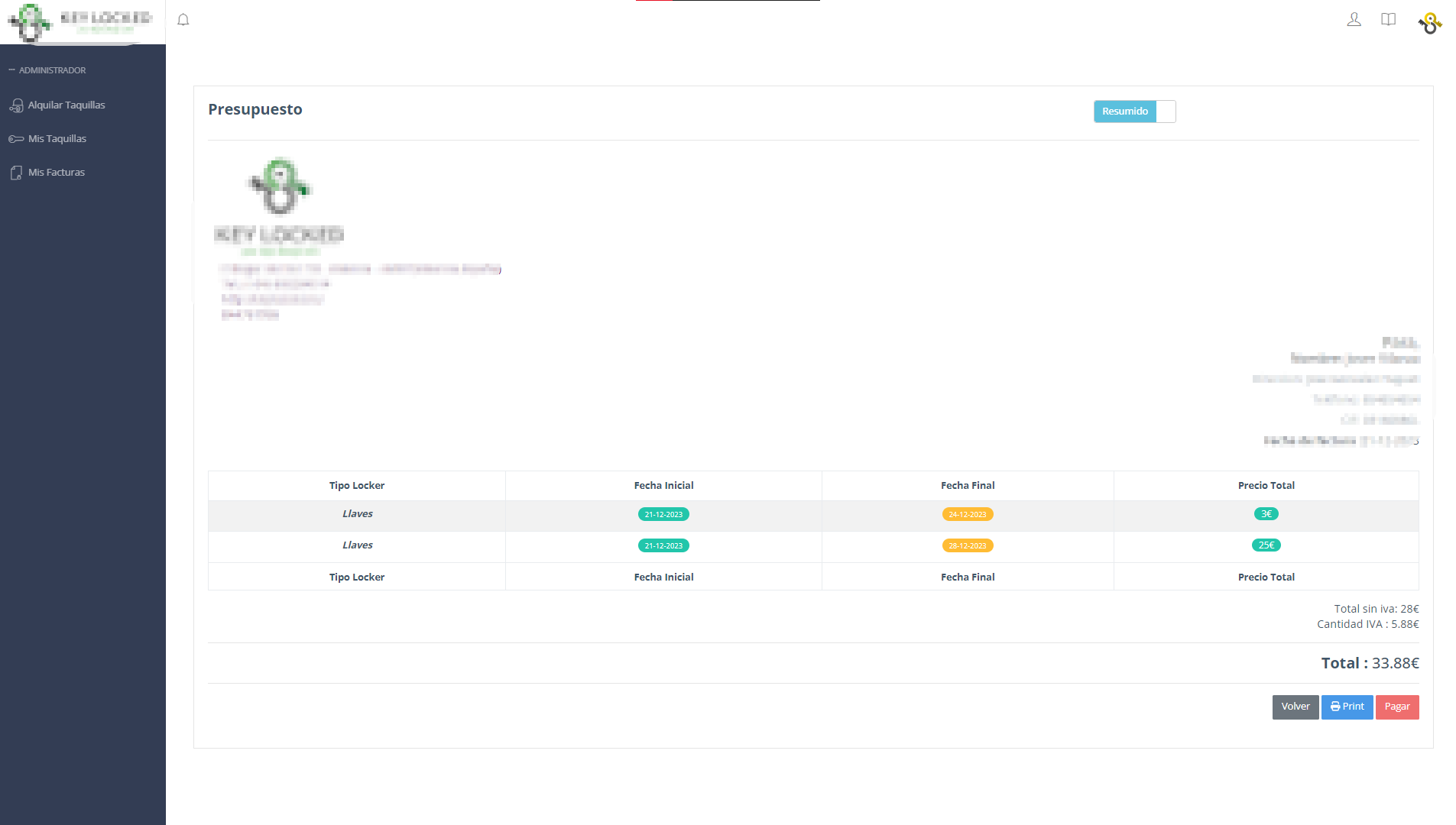1456x825 pixels.
Task: Click the white handle of Resumido toggle
Action: pos(1166,112)
